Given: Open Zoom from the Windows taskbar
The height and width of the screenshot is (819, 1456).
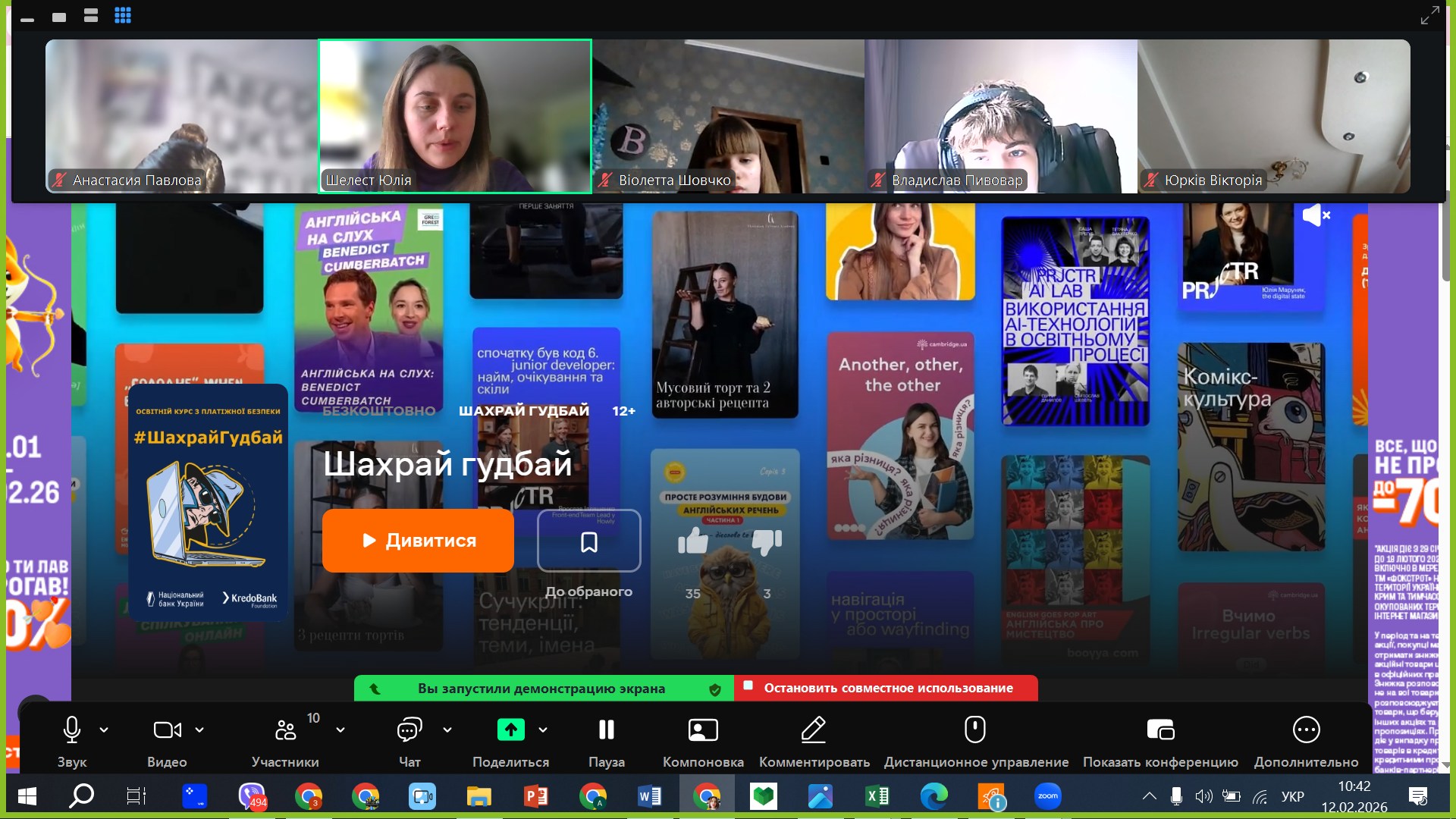Looking at the screenshot, I should click(1047, 796).
